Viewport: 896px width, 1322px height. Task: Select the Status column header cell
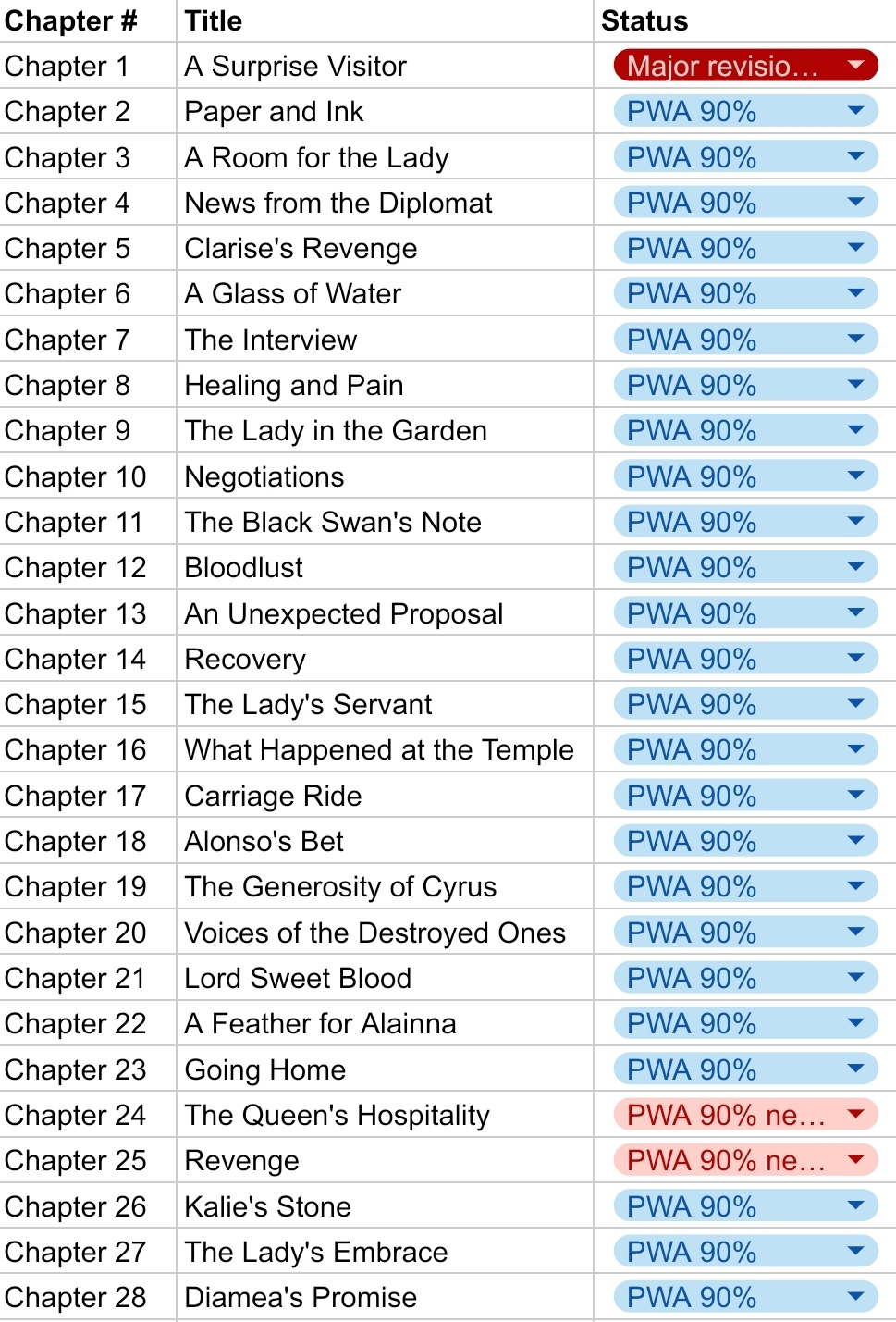(x=744, y=20)
